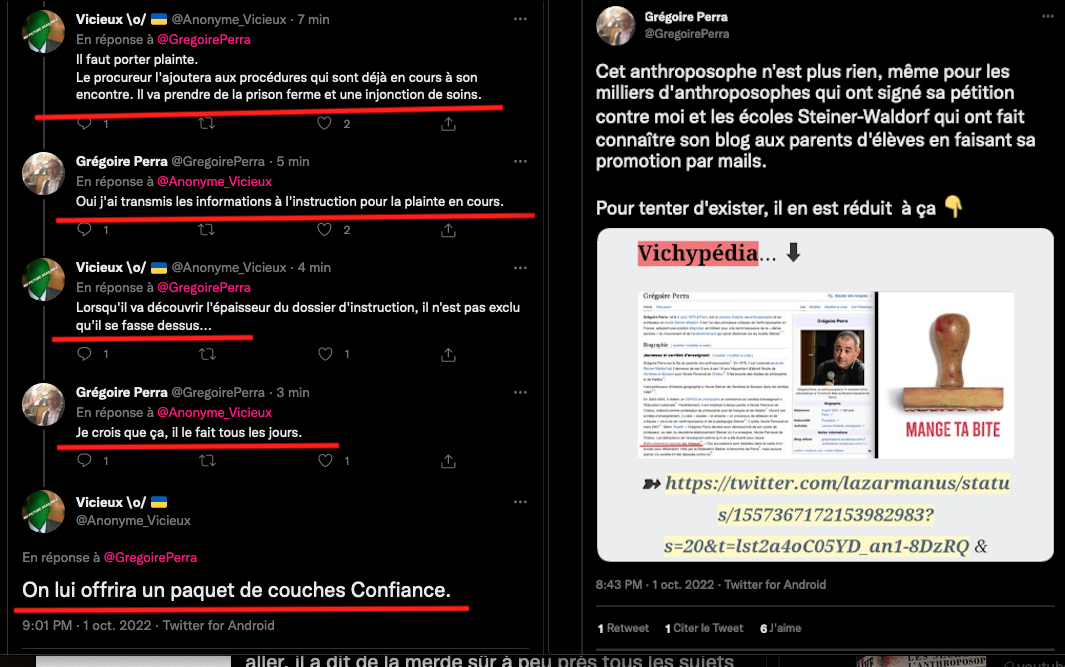The height and width of the screenshot is (667, 1065).
Task: View the 1 Retweet list
Action: pos(623,628)
